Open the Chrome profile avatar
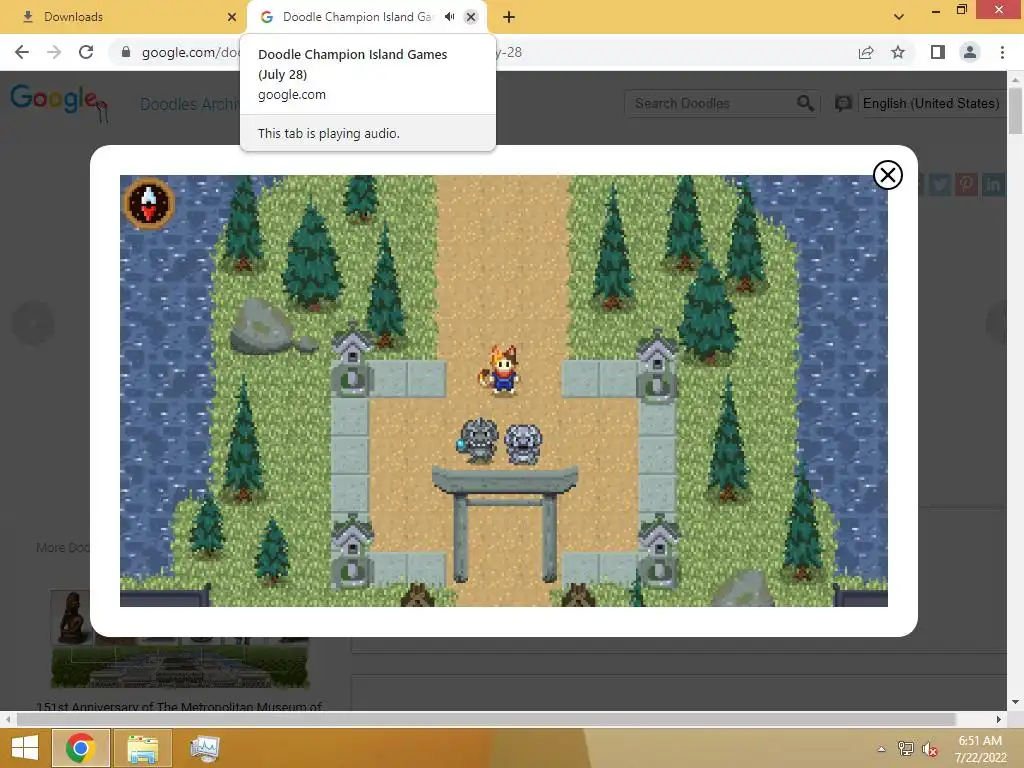Screen dimensions: 1024x768 tap(970, 52)
